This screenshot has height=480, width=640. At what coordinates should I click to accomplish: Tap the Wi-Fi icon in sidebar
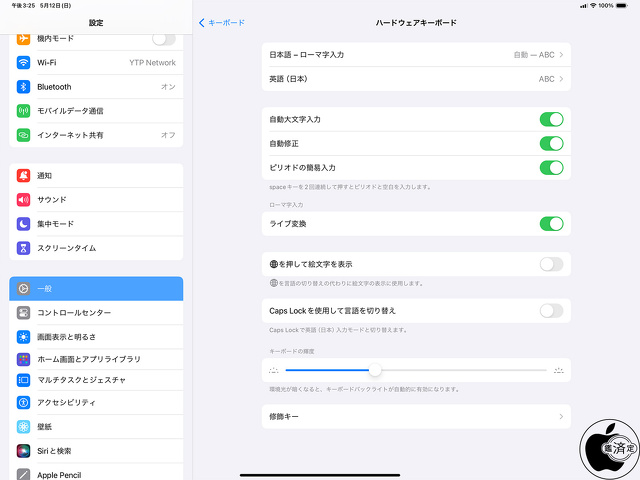[x=23, y=62]
